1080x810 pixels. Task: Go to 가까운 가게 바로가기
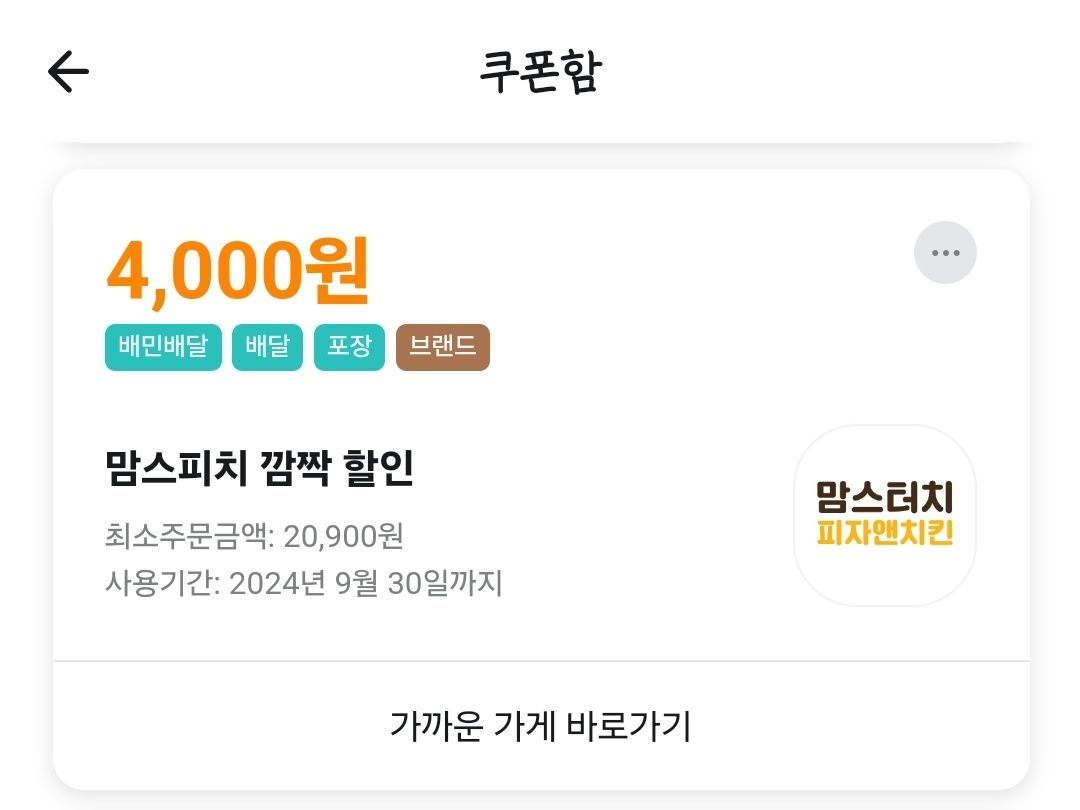tap(541, 725)
